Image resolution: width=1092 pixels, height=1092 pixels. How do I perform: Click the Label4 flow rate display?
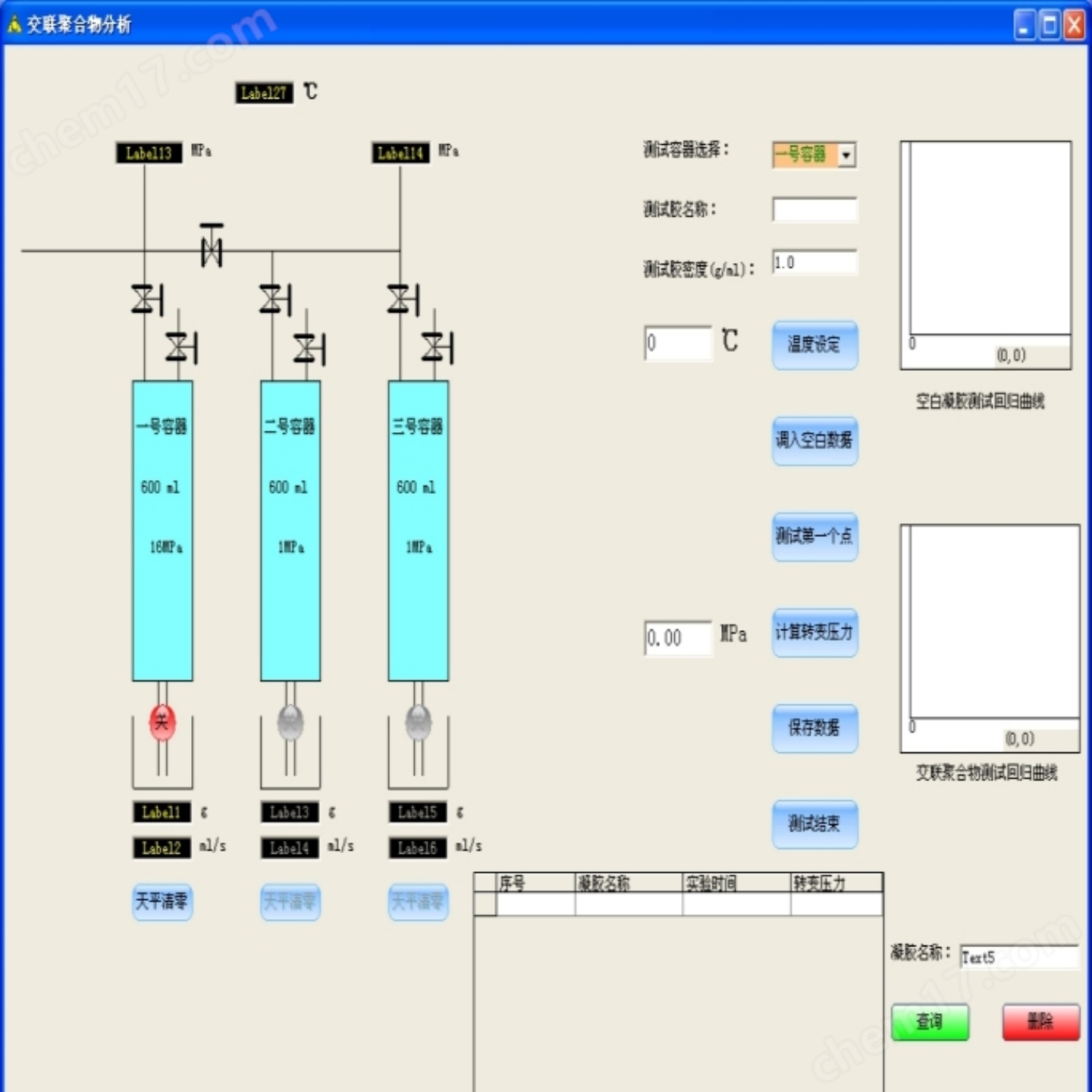[x=290, y=848]
